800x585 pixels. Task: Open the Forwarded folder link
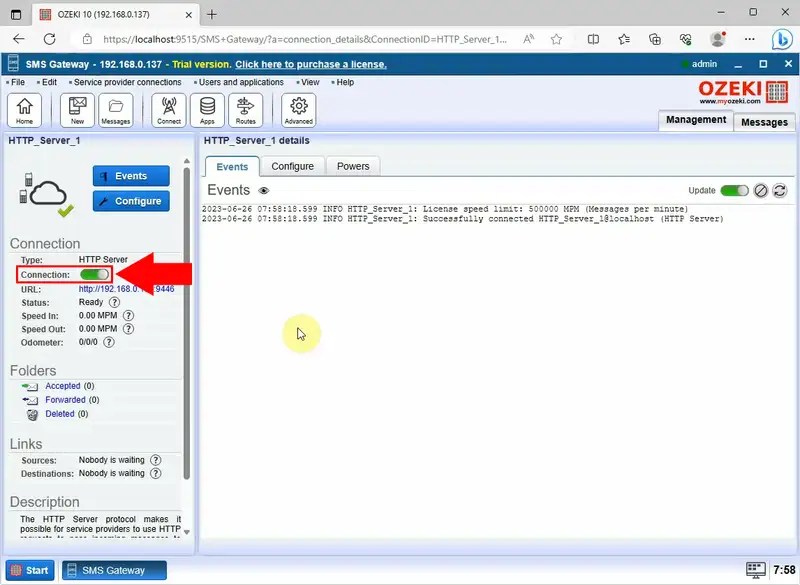pos(65,400)
